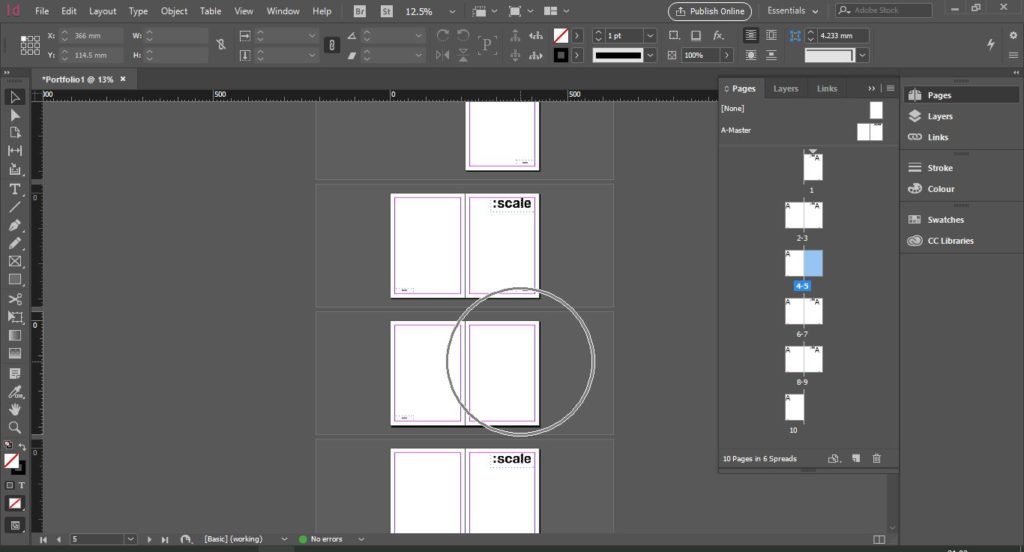Create a new page in Pages panel
1024x552 pixels.
click(x=856, y=458)
